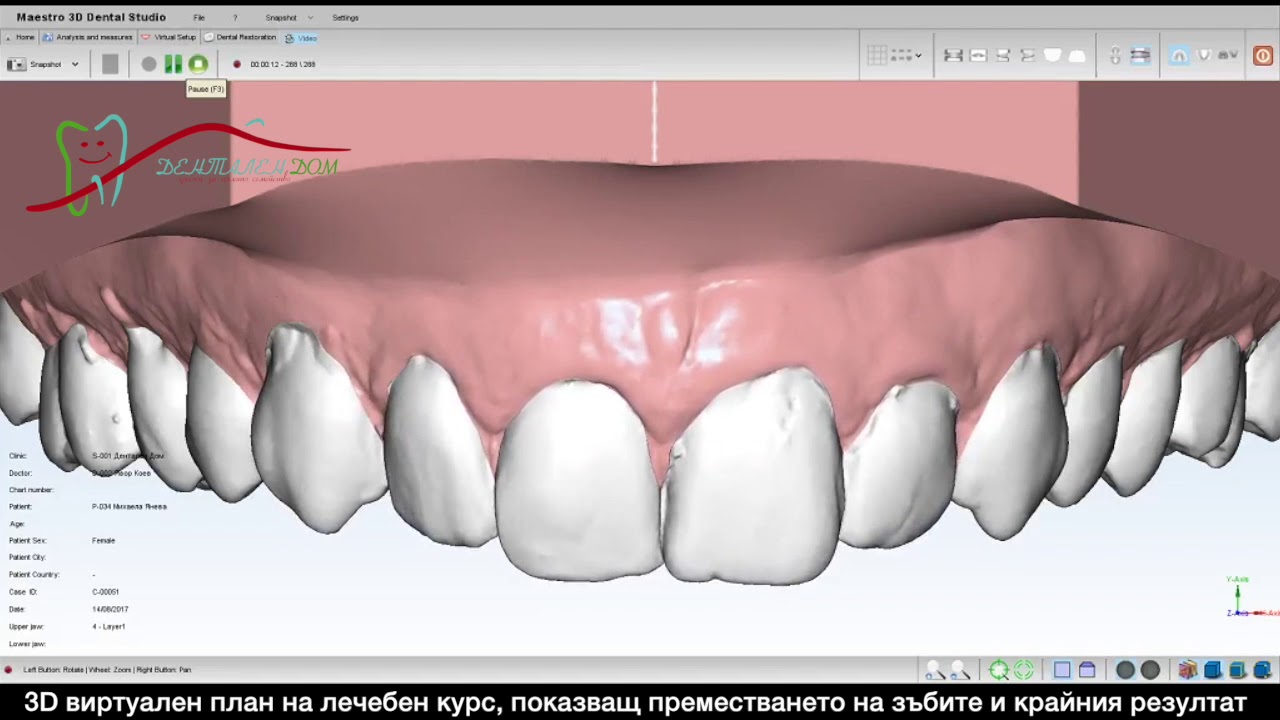Switch to the Virtual Setup tab
Viewport: 1280px width, 720px height.
pos(168,38)
